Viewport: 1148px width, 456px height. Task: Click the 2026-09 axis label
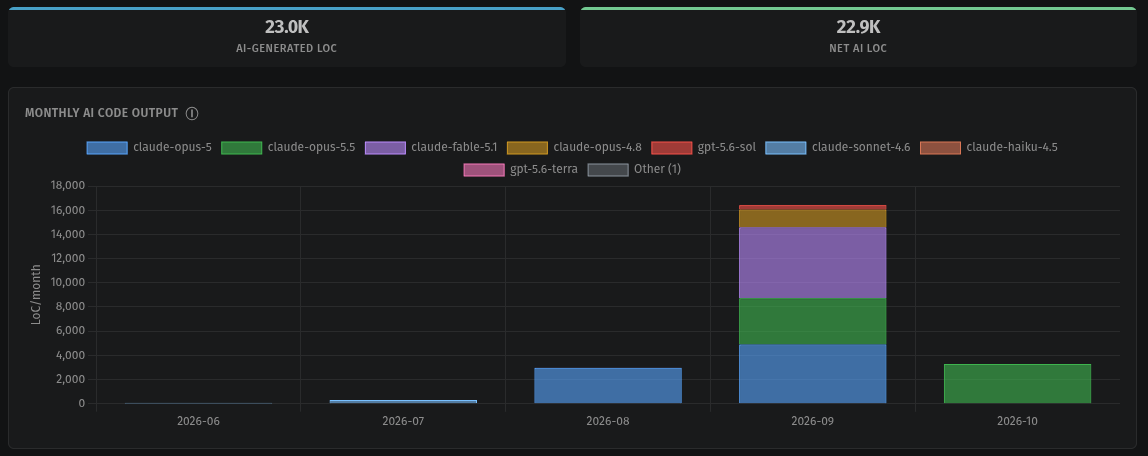(x=813, y=422)
